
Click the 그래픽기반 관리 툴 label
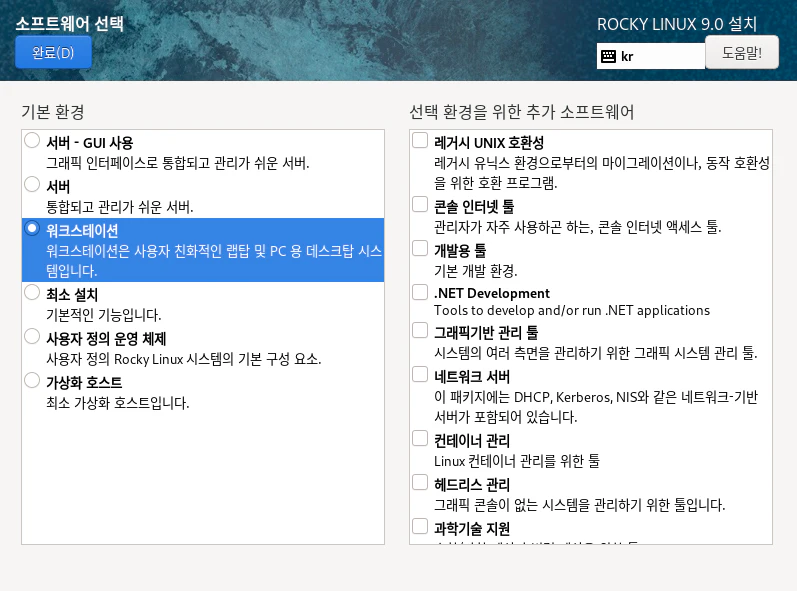(486, 333)
